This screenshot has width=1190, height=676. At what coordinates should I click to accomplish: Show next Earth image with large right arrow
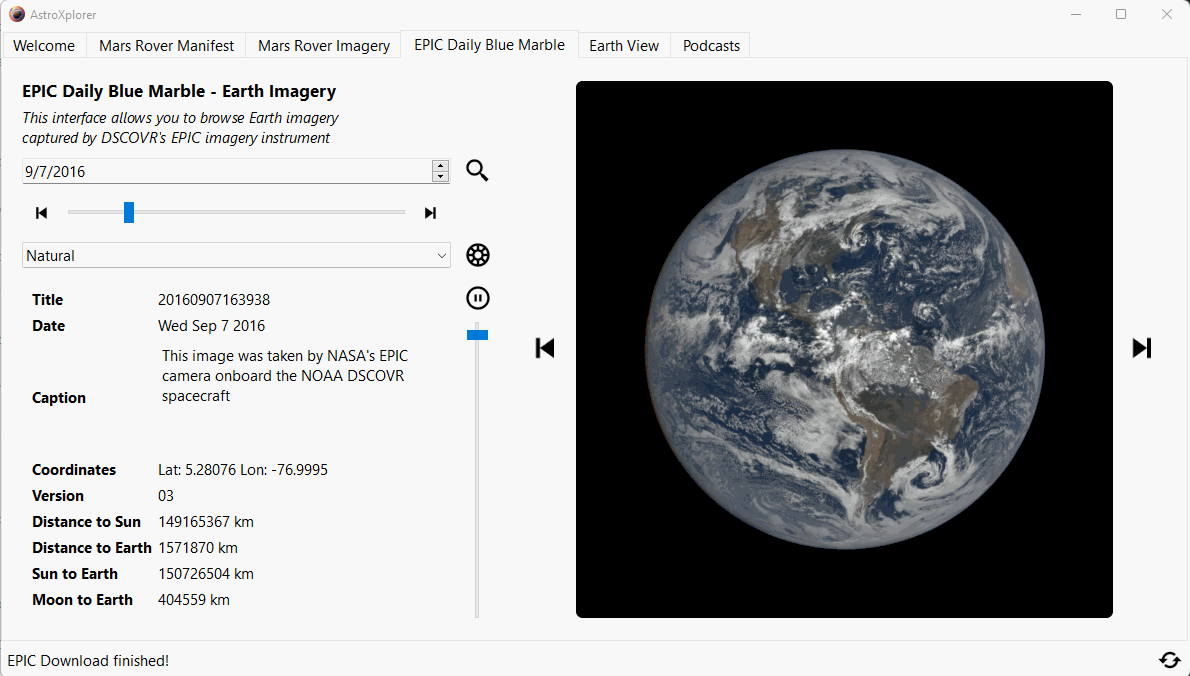[x=1141, y=348]
